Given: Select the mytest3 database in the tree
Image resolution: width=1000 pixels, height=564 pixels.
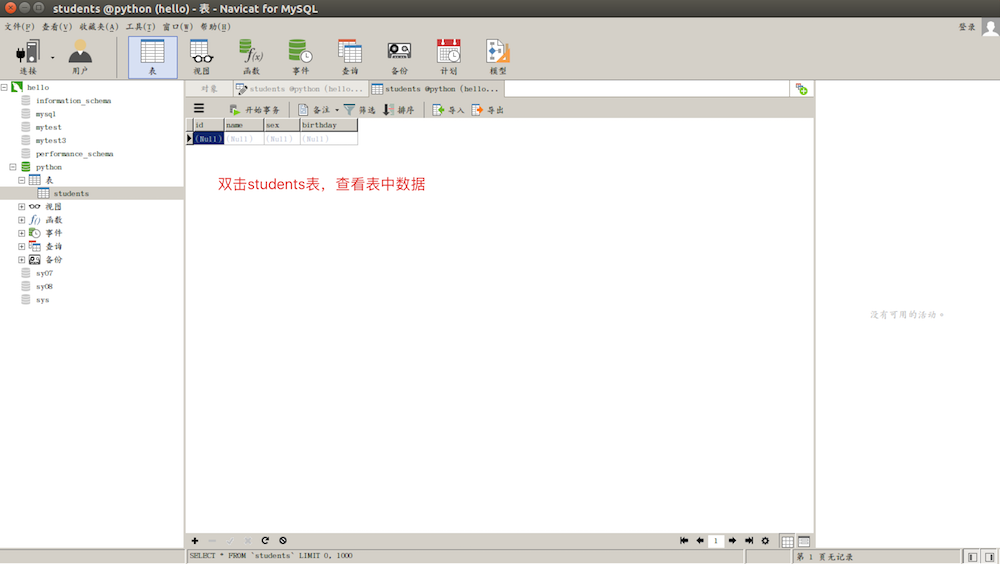Looking at the screenshot, I should (x=50, y=141).
